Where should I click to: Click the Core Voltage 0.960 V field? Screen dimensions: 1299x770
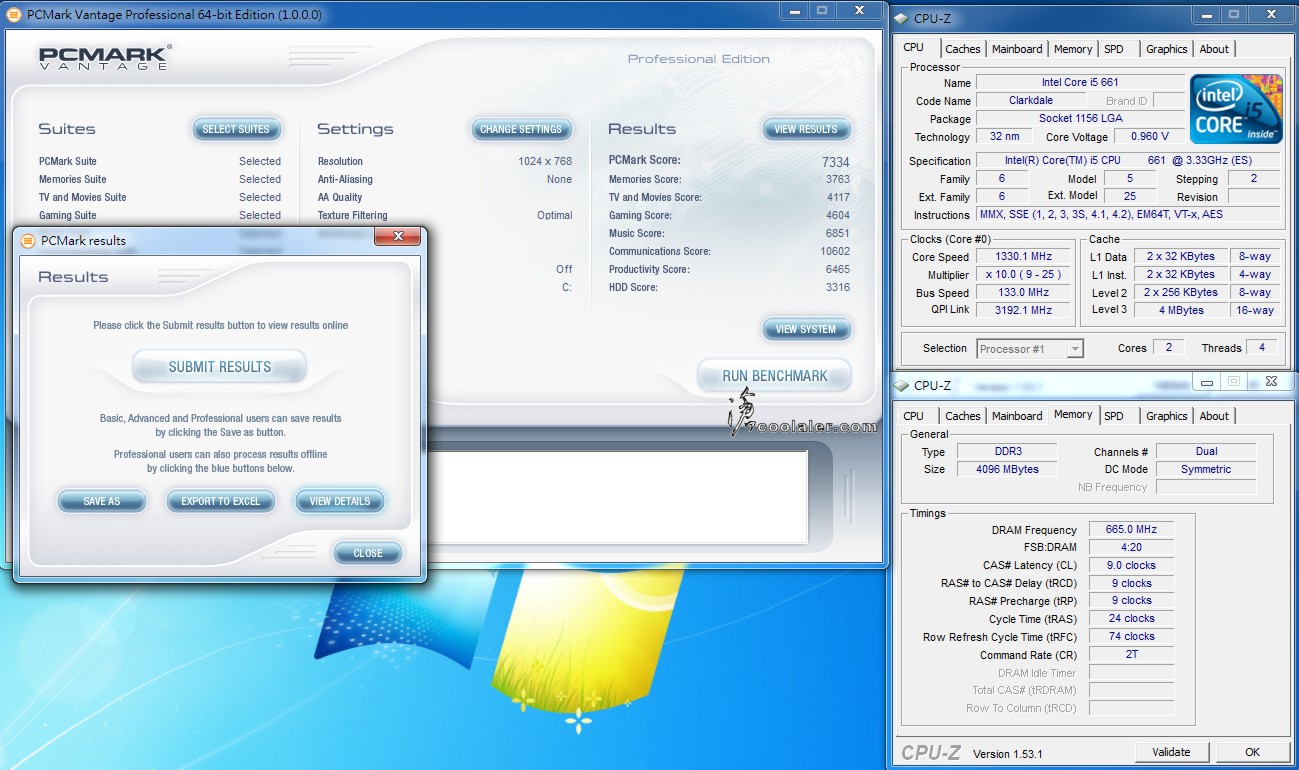[1149, 136]
